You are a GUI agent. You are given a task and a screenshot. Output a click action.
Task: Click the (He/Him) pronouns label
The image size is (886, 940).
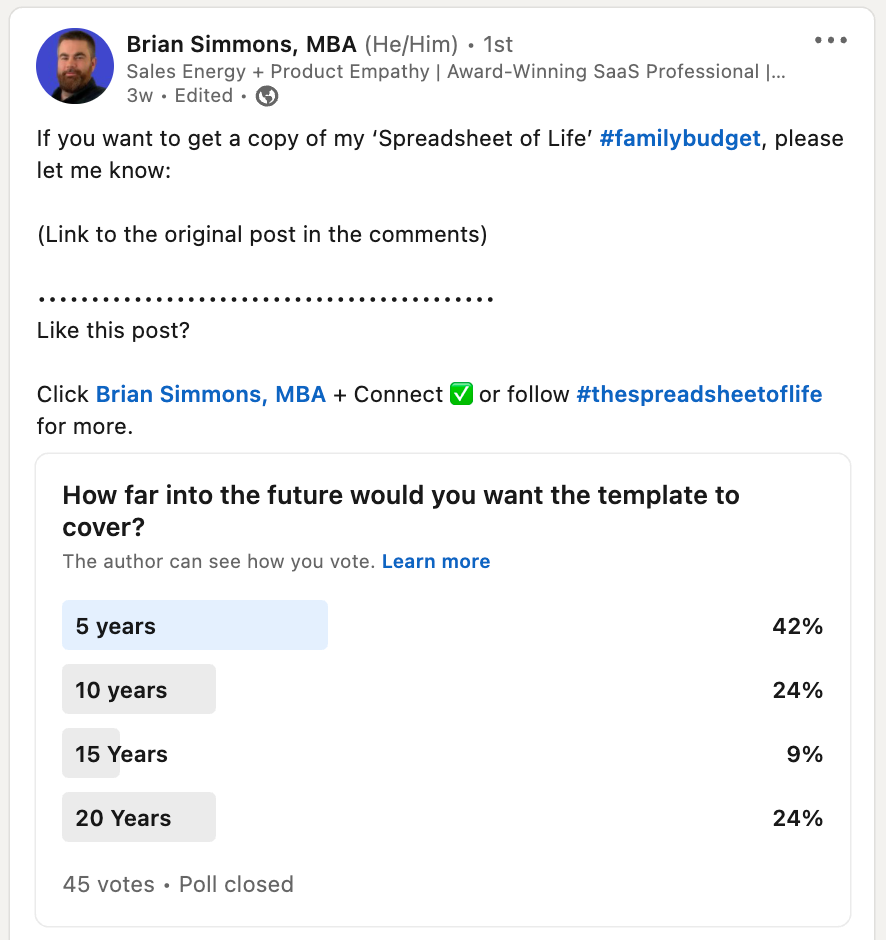[411, 45]
